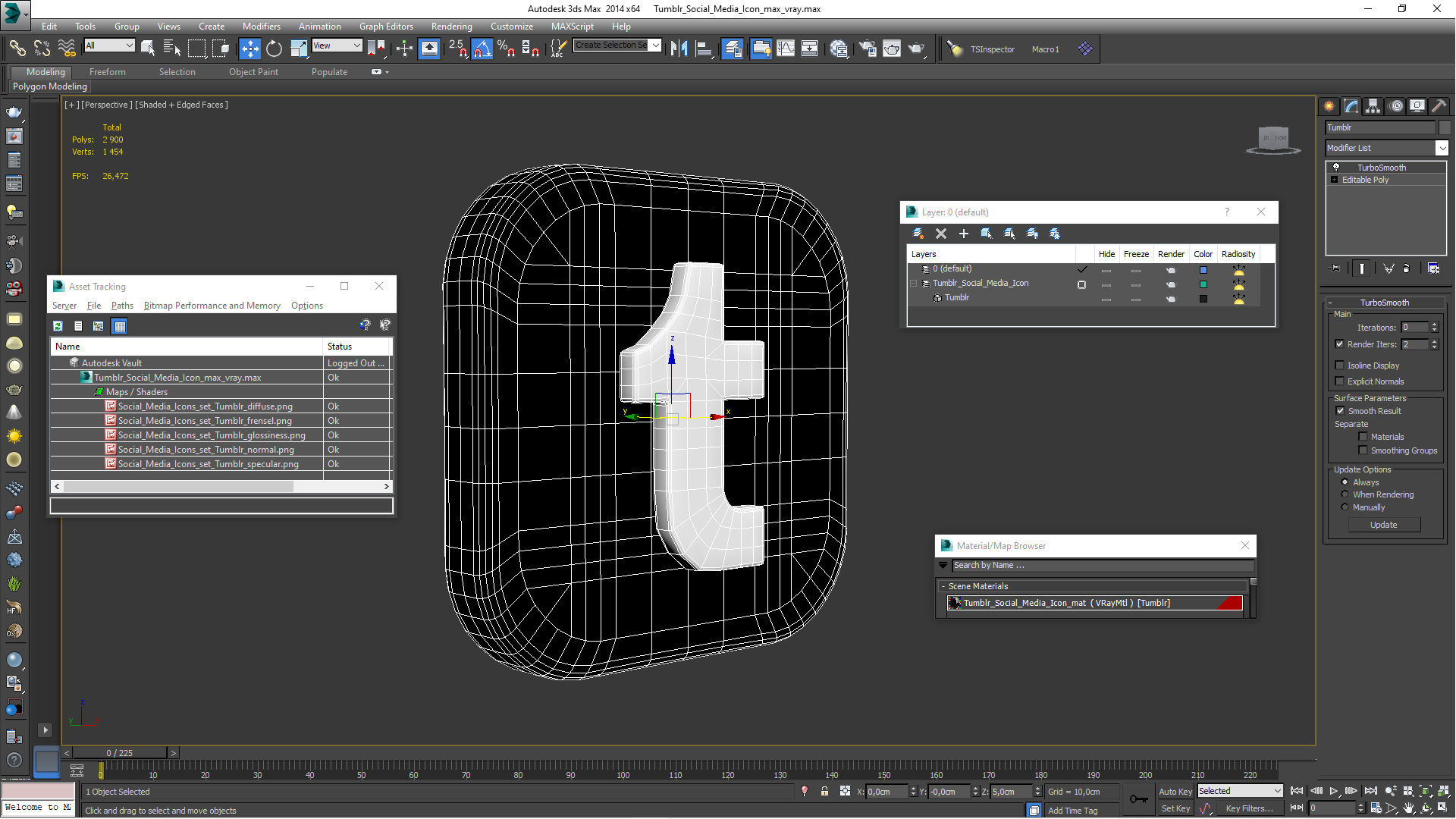Open Select by Name list icon

point(172,49)
